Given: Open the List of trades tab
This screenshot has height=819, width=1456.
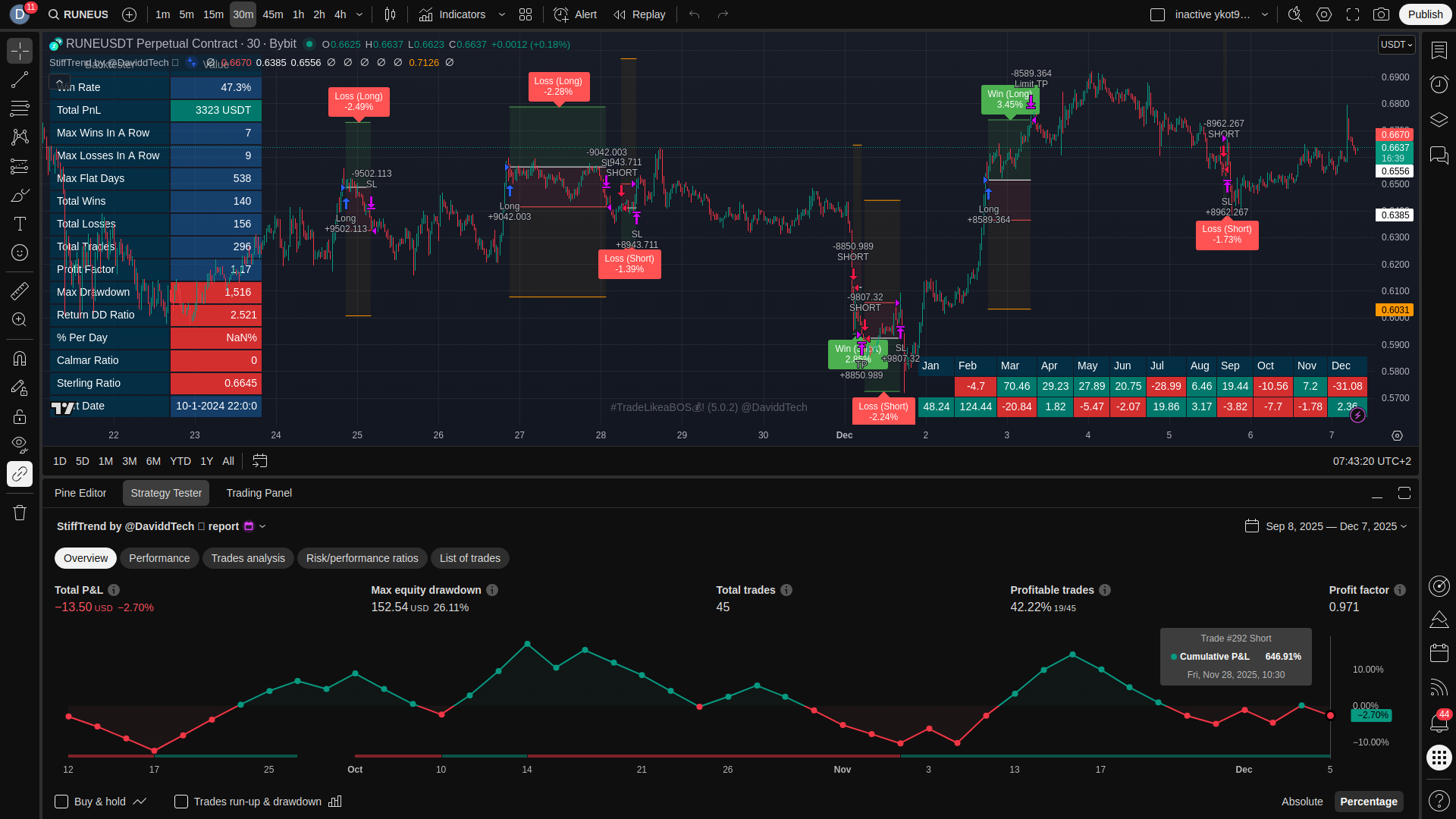Looking at the screenshot, I should [x=469, y=558].
